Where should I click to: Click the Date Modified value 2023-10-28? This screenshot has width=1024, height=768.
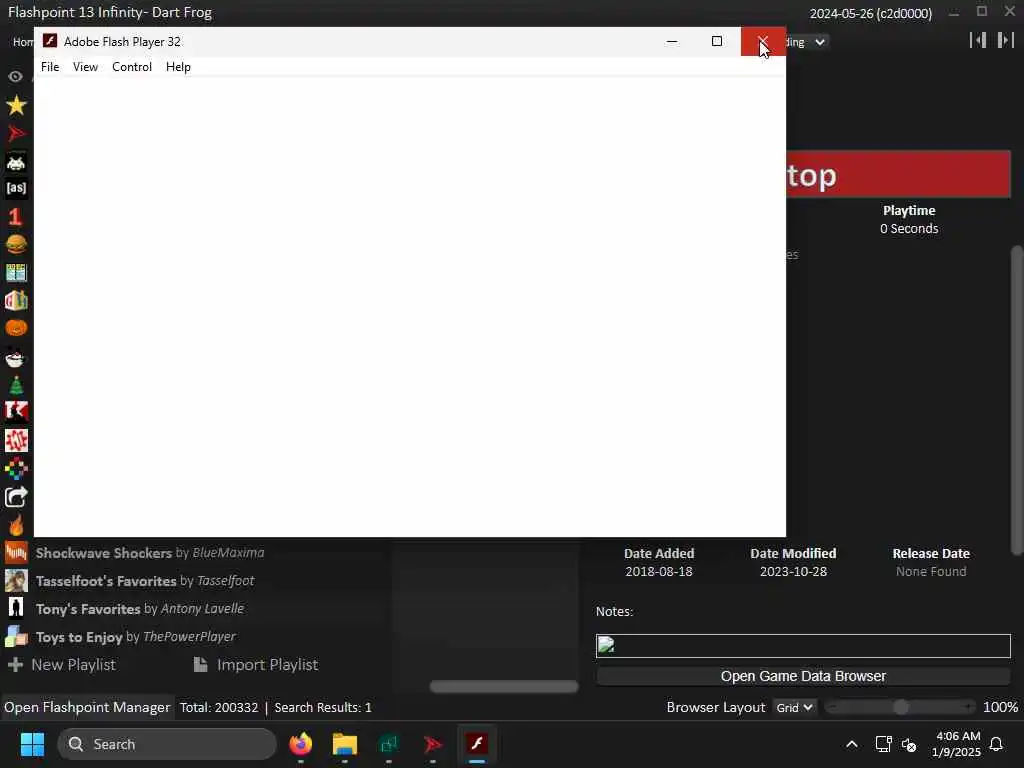(x=793, y=571)
